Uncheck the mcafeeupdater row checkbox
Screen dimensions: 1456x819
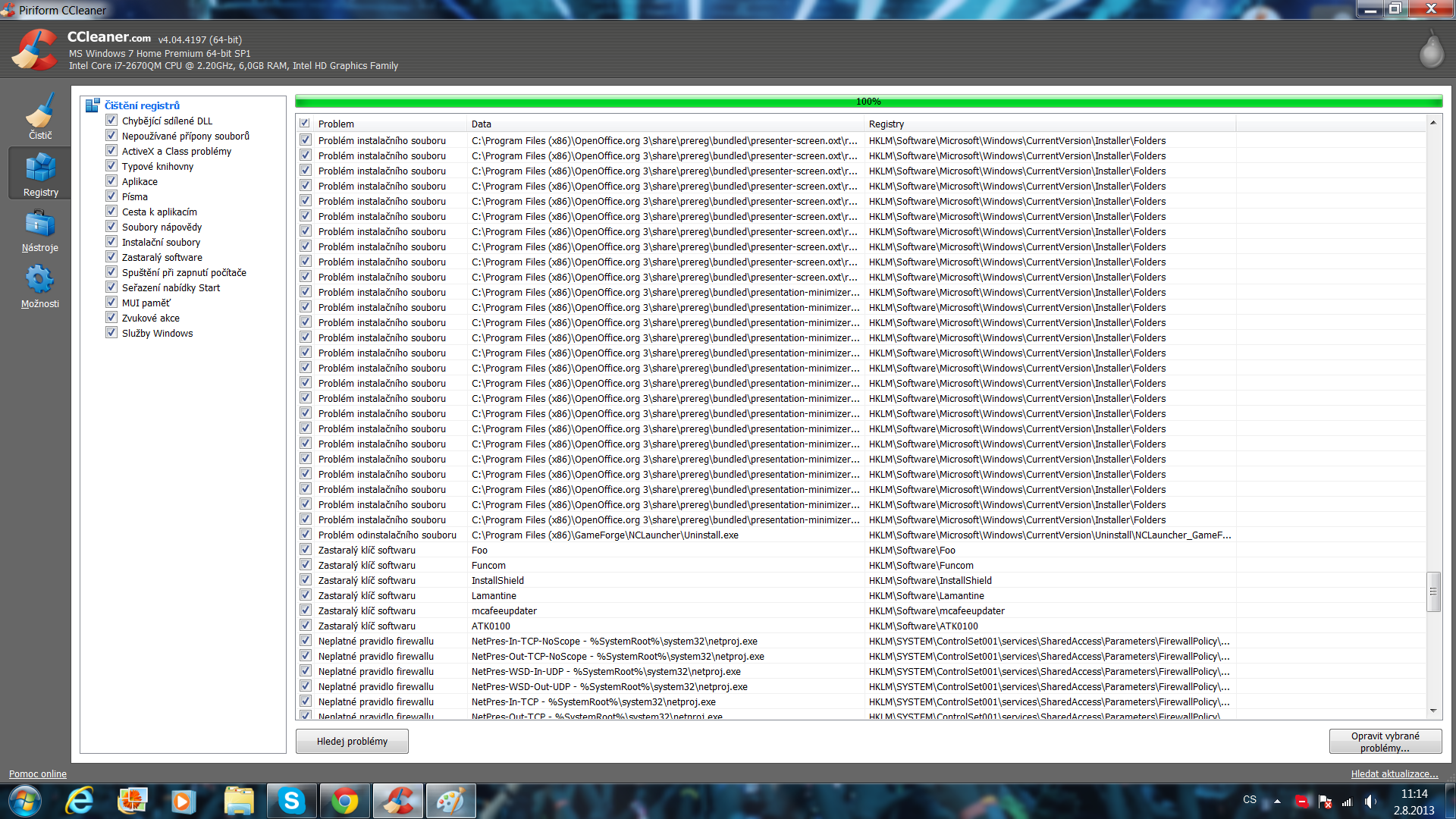(x=306, y=610)
